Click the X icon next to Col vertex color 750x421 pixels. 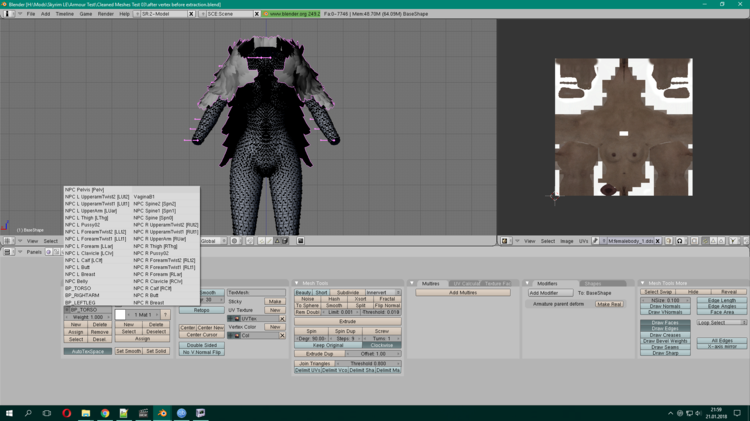tap(282, 335)
